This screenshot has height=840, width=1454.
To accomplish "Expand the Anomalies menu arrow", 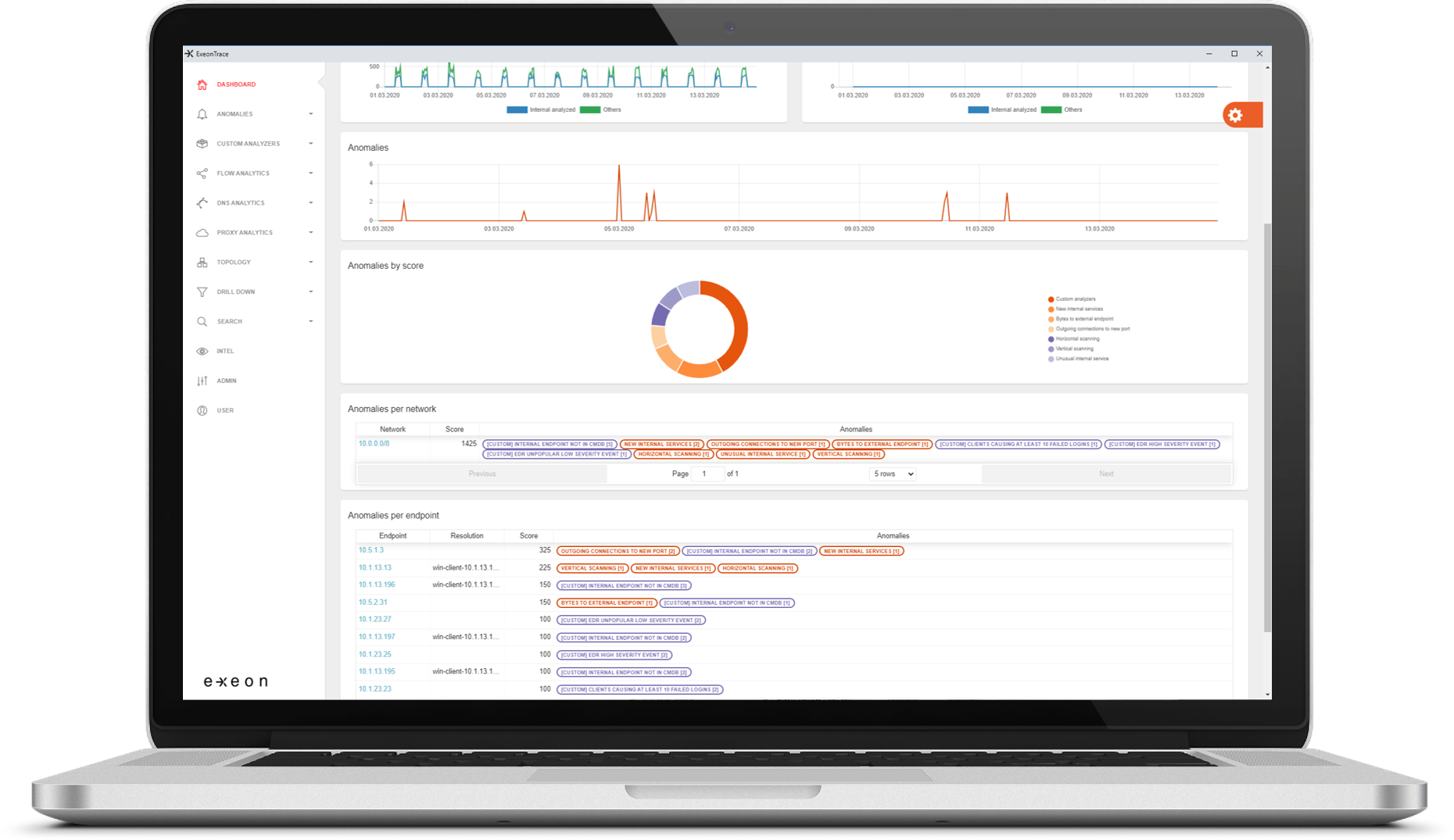I will (x=311, y=114).
